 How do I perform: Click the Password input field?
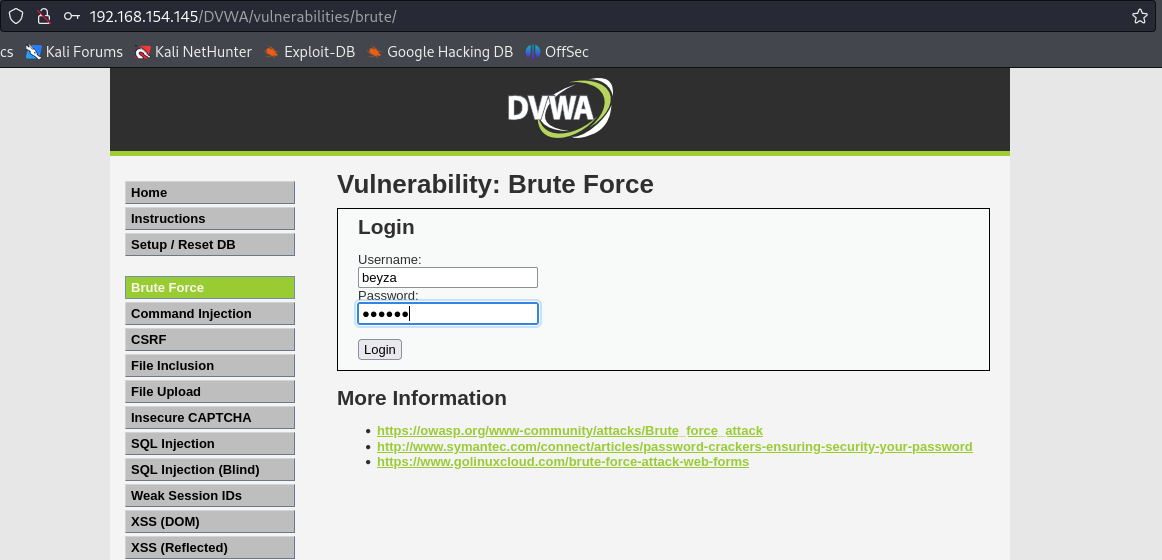(448, 313)
